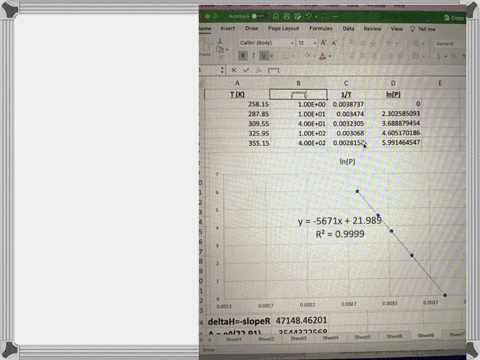Select column A header
Image resolution: width=480 pixels, height=360 pixels.
click(237, 83)
